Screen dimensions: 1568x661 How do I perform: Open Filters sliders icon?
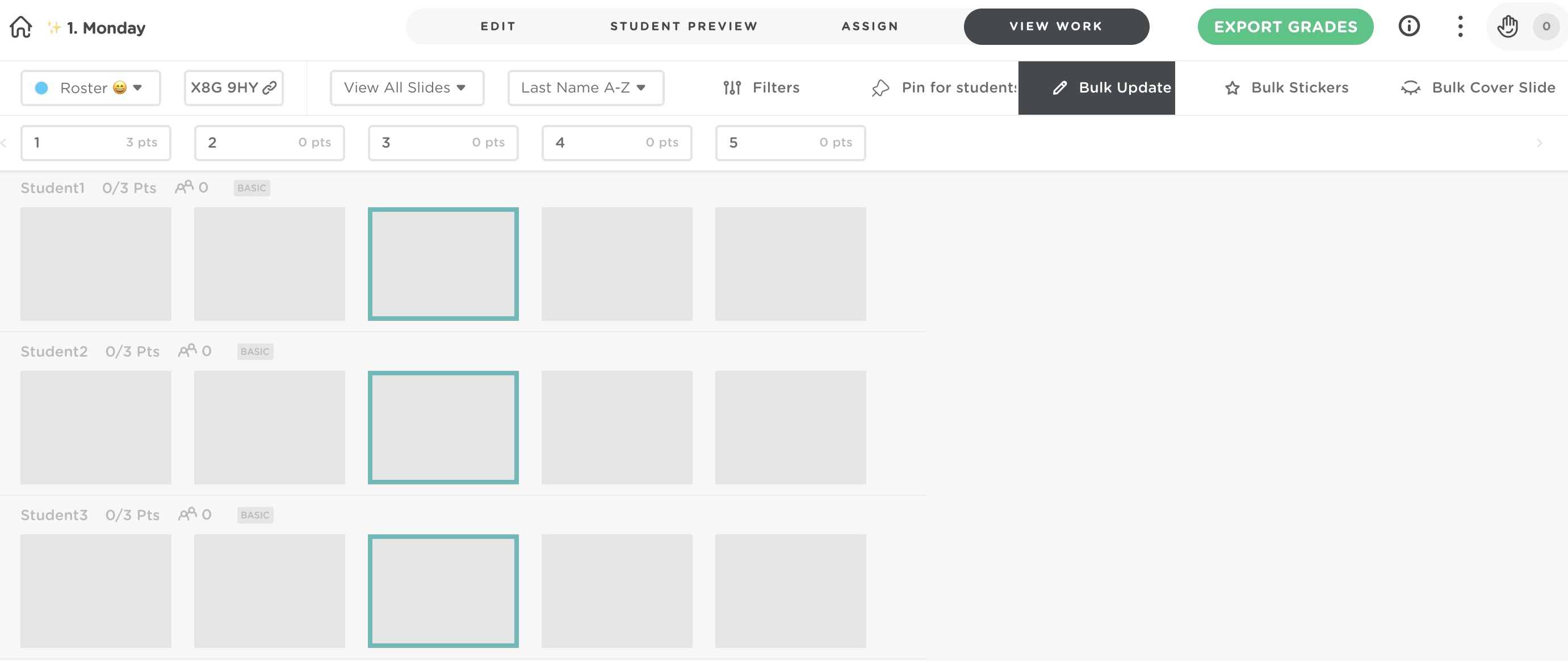732,87
